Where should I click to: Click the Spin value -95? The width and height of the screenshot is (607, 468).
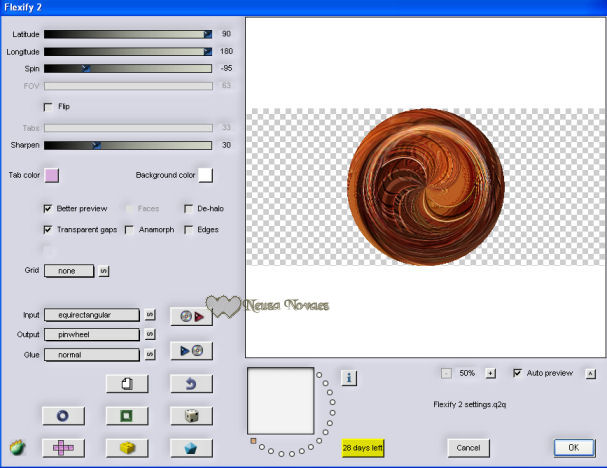226,68
